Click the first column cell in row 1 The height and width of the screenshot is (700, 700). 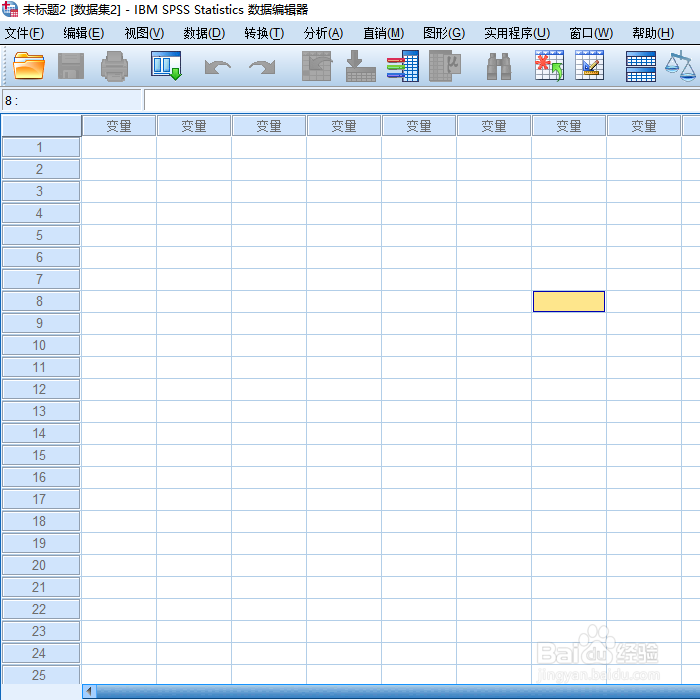119,147
